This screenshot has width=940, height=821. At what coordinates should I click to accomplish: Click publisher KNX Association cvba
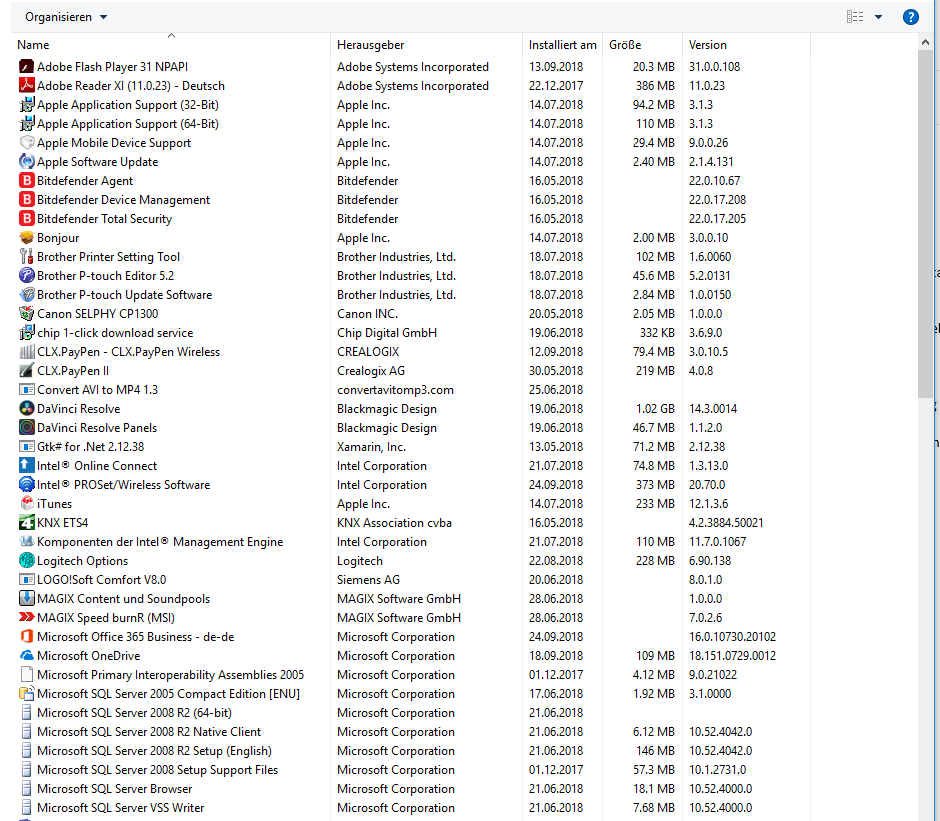pyautogui.click(x=394, y=522)
